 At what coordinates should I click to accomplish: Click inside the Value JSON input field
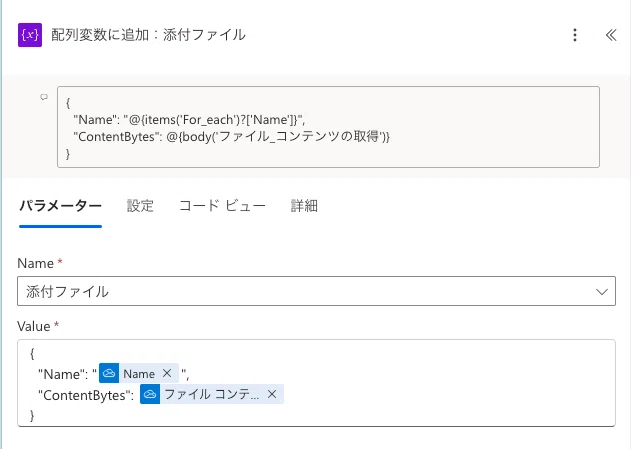click(x=316, y=383)
